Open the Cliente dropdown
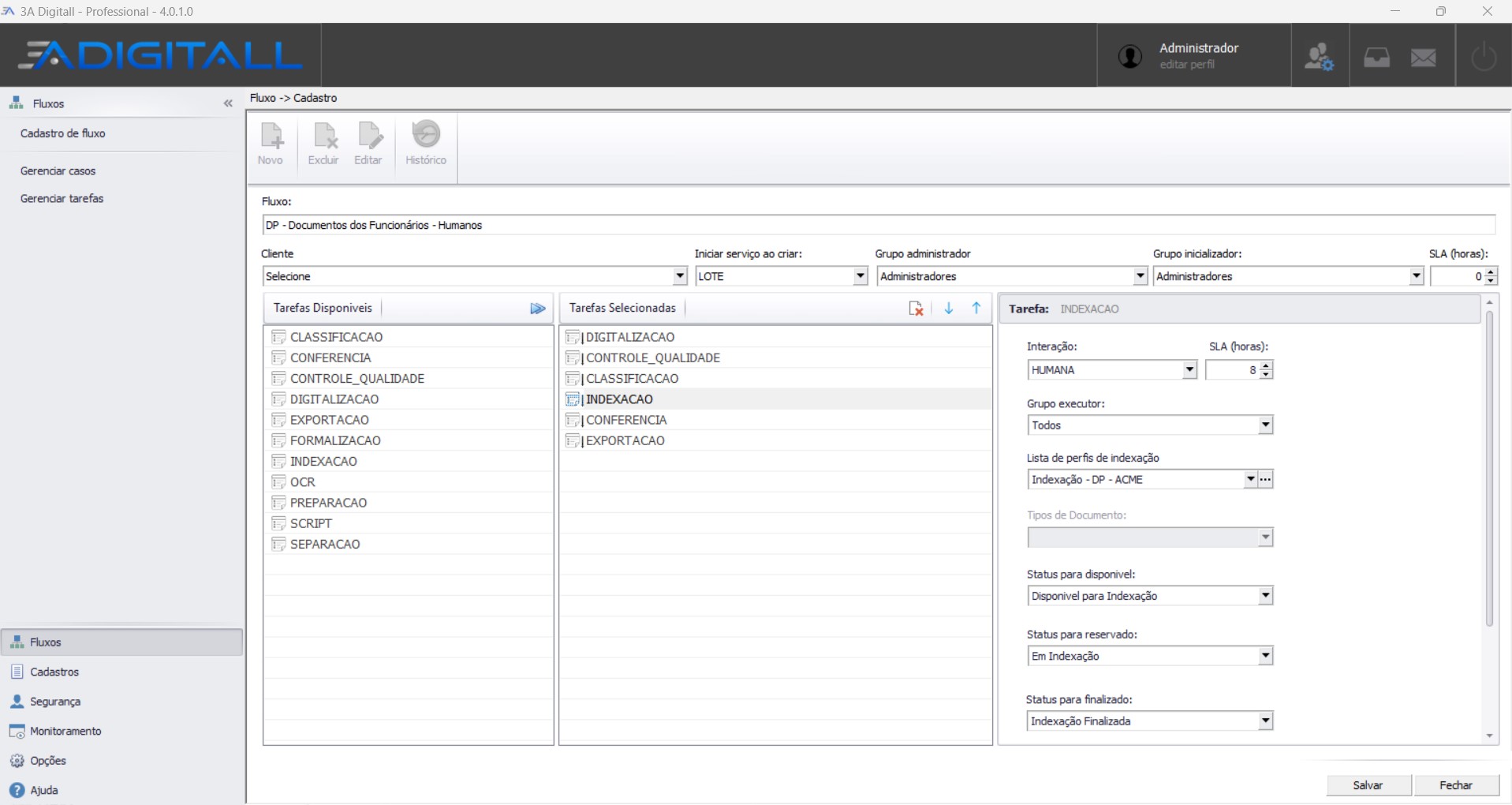The image size is (1512, 805). click(680, 276)
